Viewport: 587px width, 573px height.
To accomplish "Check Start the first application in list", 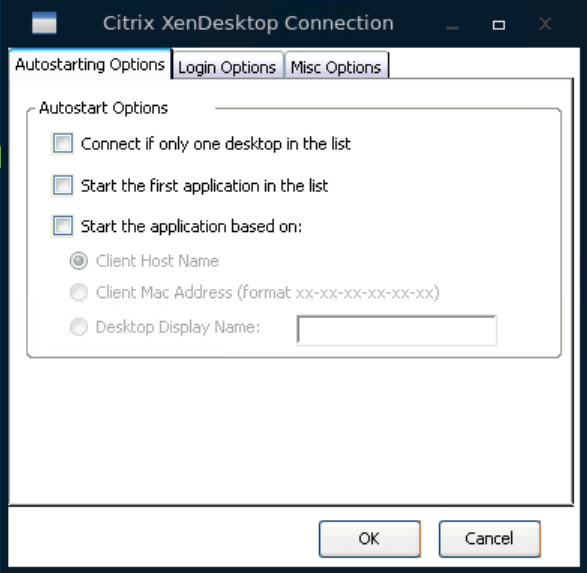I will tap(63, 185).
